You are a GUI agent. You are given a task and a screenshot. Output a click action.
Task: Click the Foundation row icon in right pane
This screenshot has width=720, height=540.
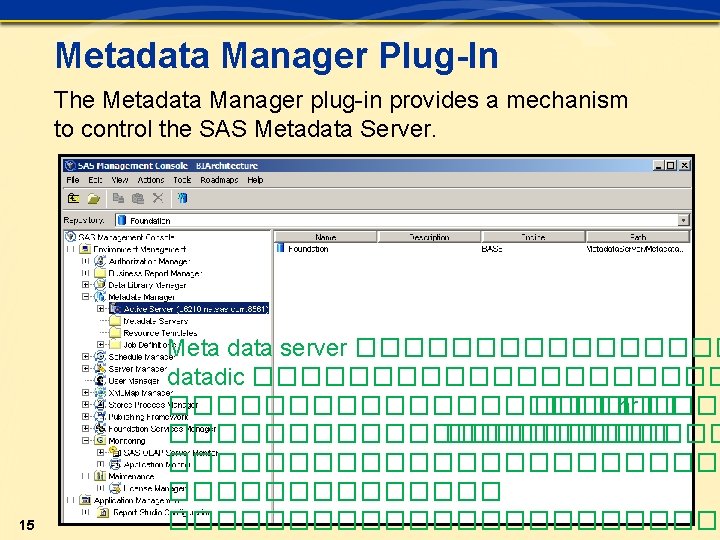coord(281,248)
